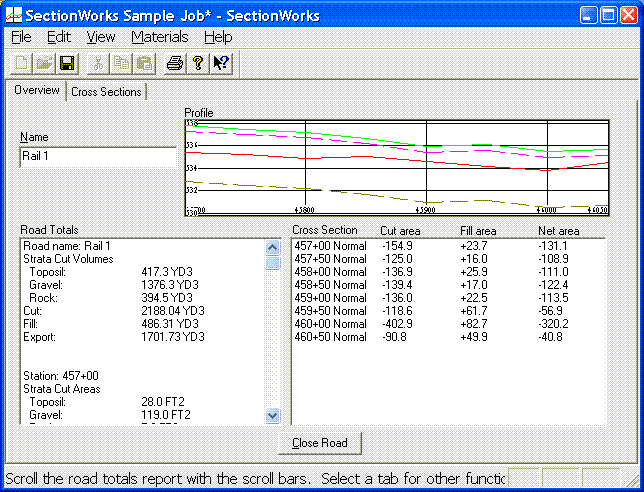Click the Road name: Rail 1 line
The image size is (644, 492).
pos(67,246)
